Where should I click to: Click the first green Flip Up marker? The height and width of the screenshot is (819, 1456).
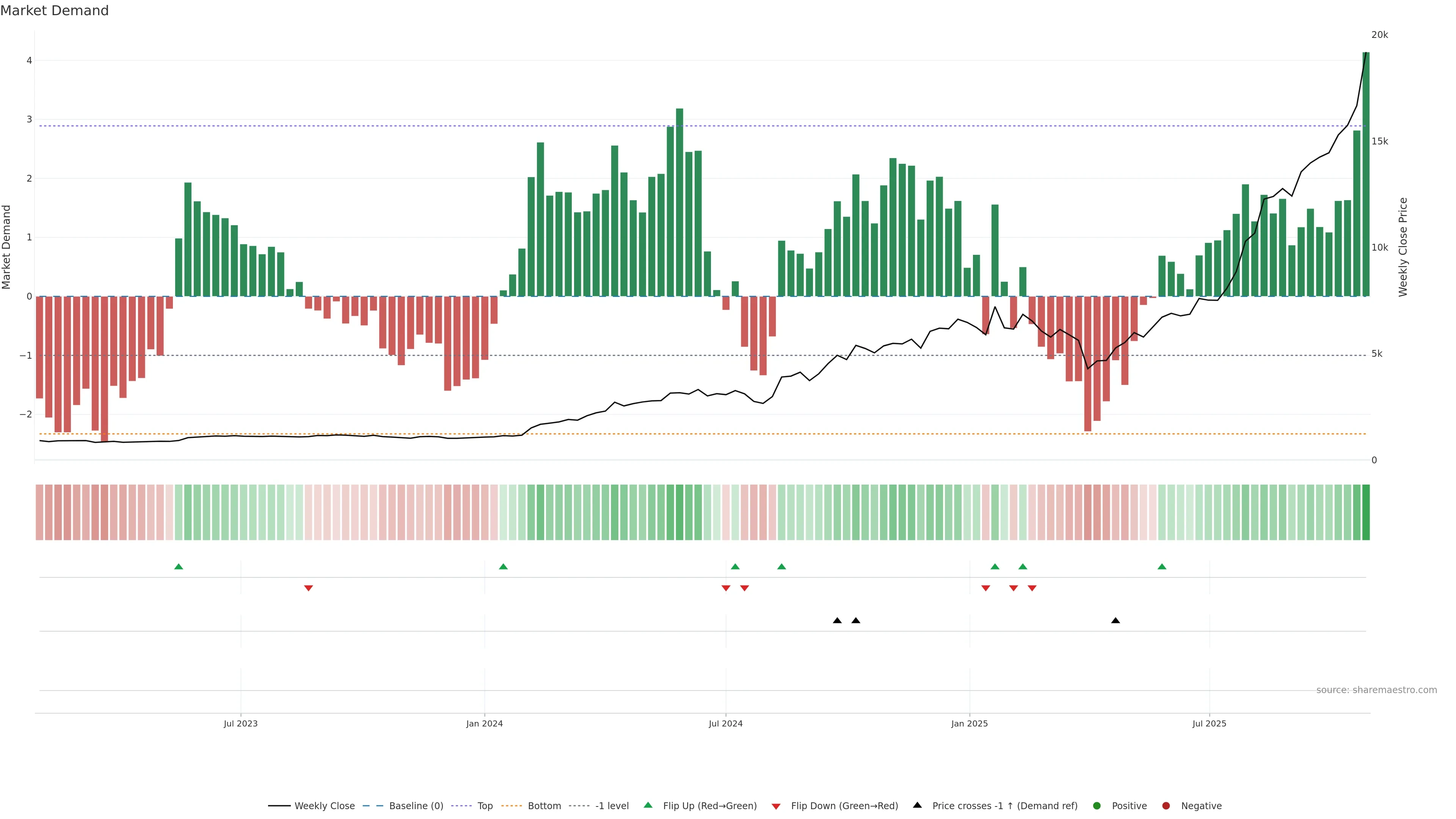click(179, 567)
